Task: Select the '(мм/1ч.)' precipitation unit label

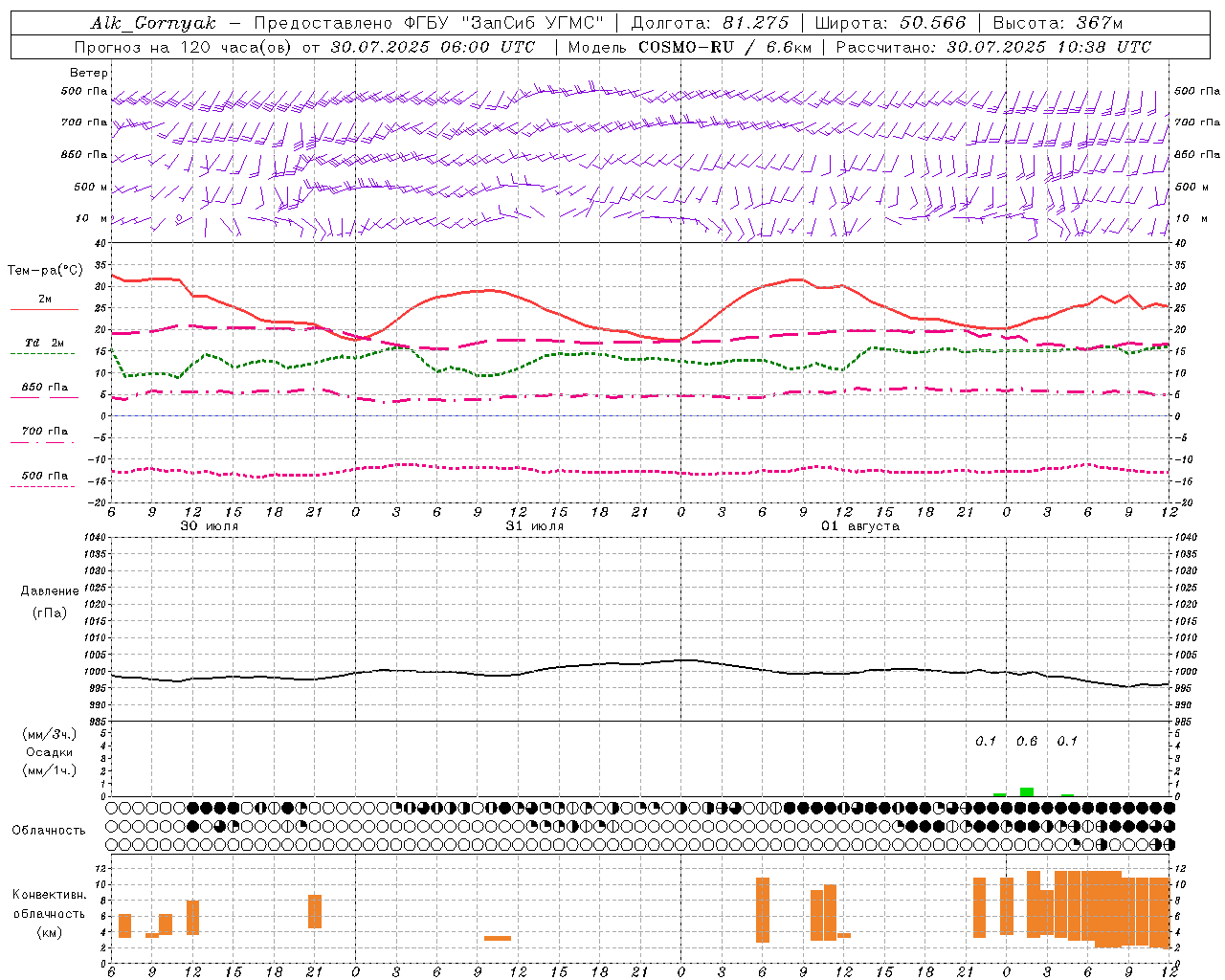Action: pos(50,770)
